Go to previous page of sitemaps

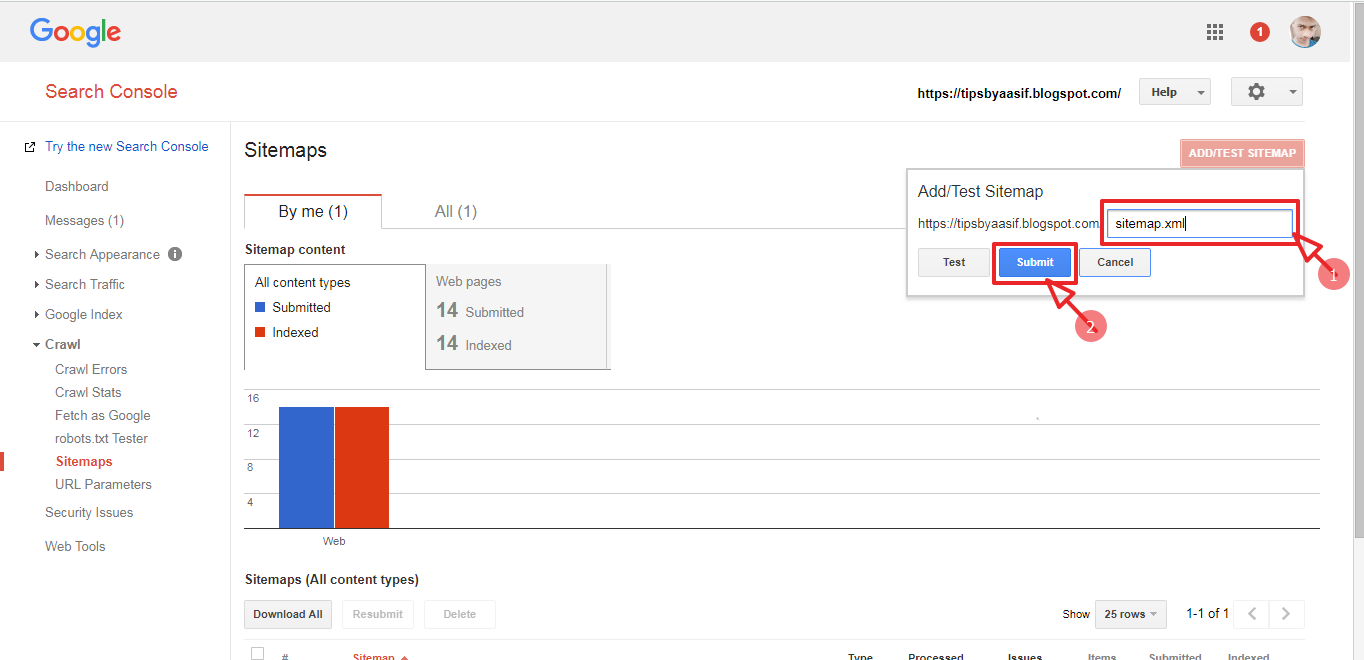(1252, 614)
